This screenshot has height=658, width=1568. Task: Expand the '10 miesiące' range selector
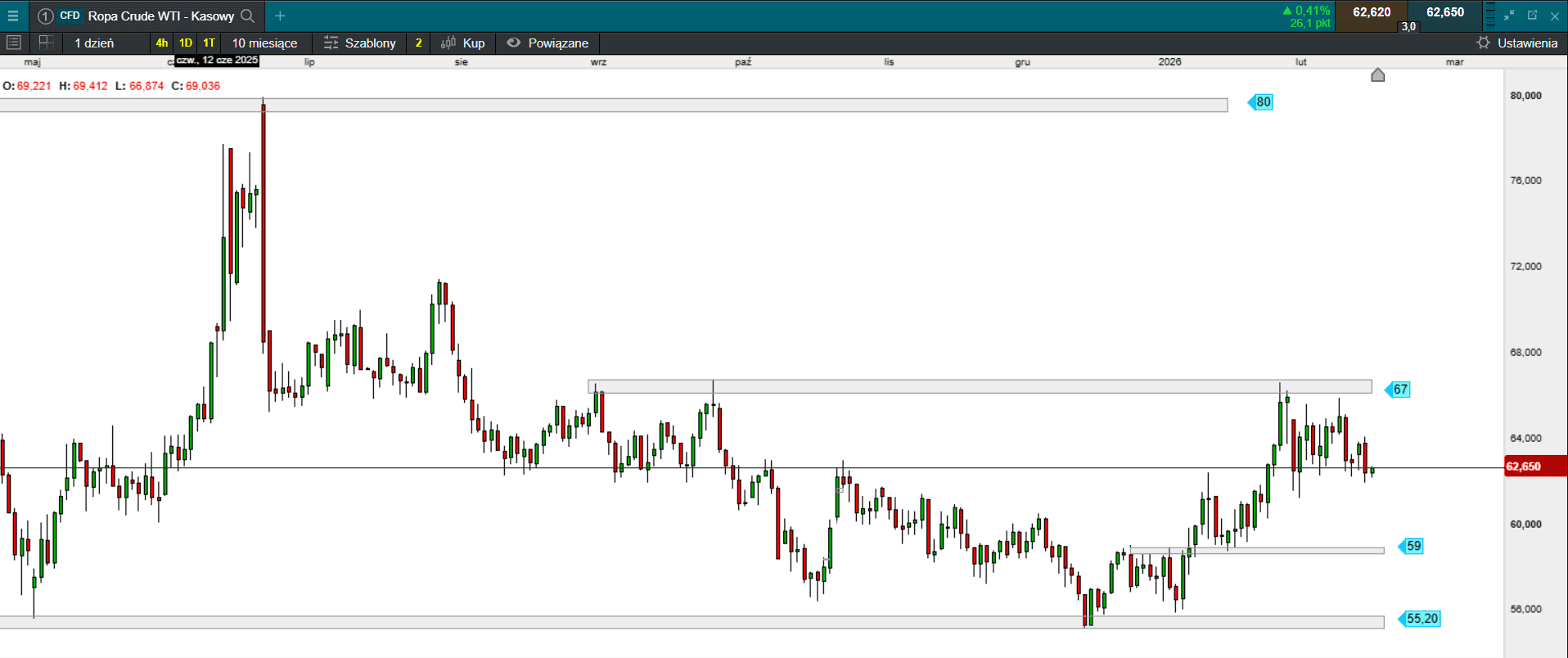[264, 43]
